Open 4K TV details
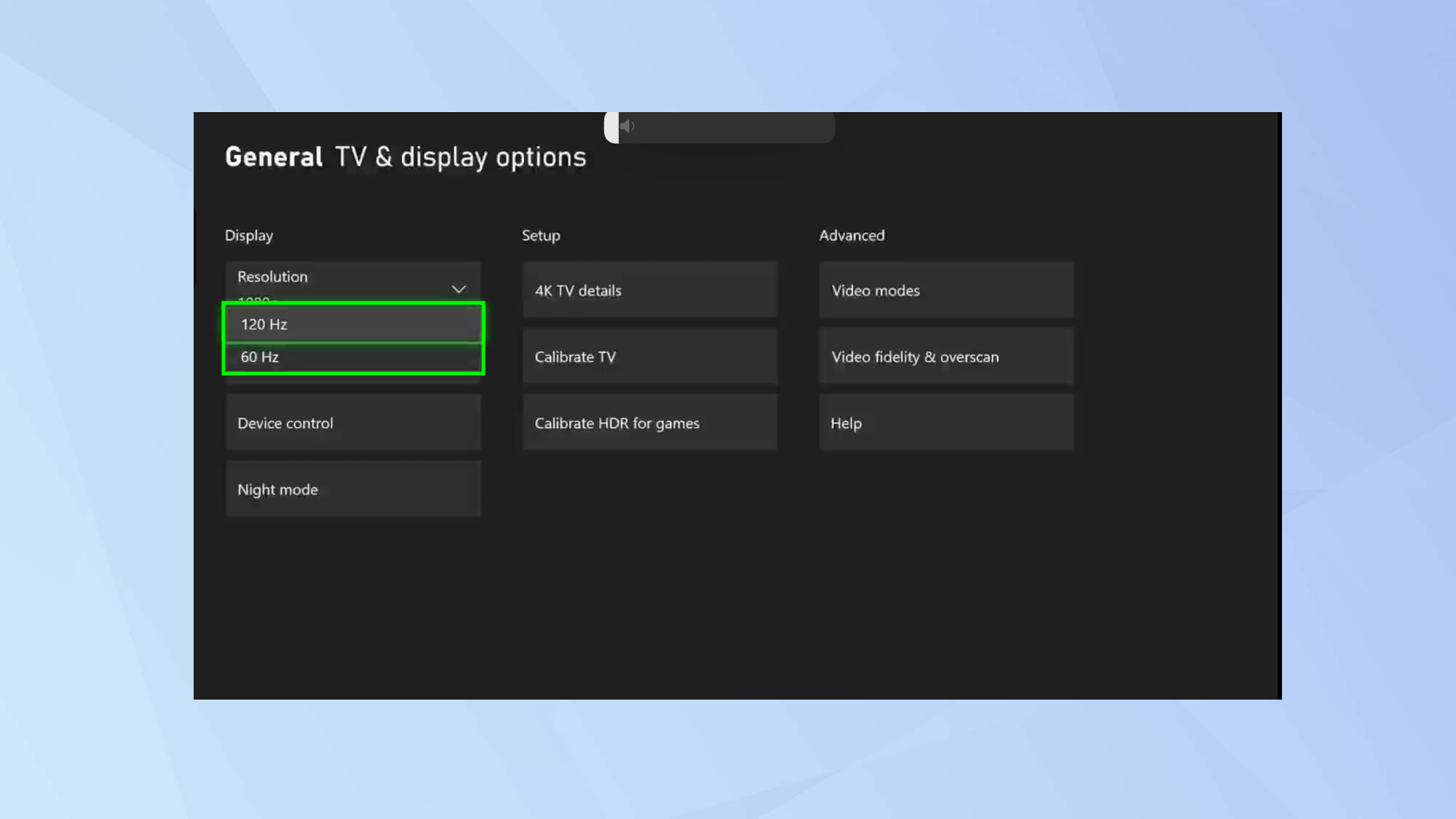The width and height of the screenshot is (1456, 819). [x=649, y=290]
